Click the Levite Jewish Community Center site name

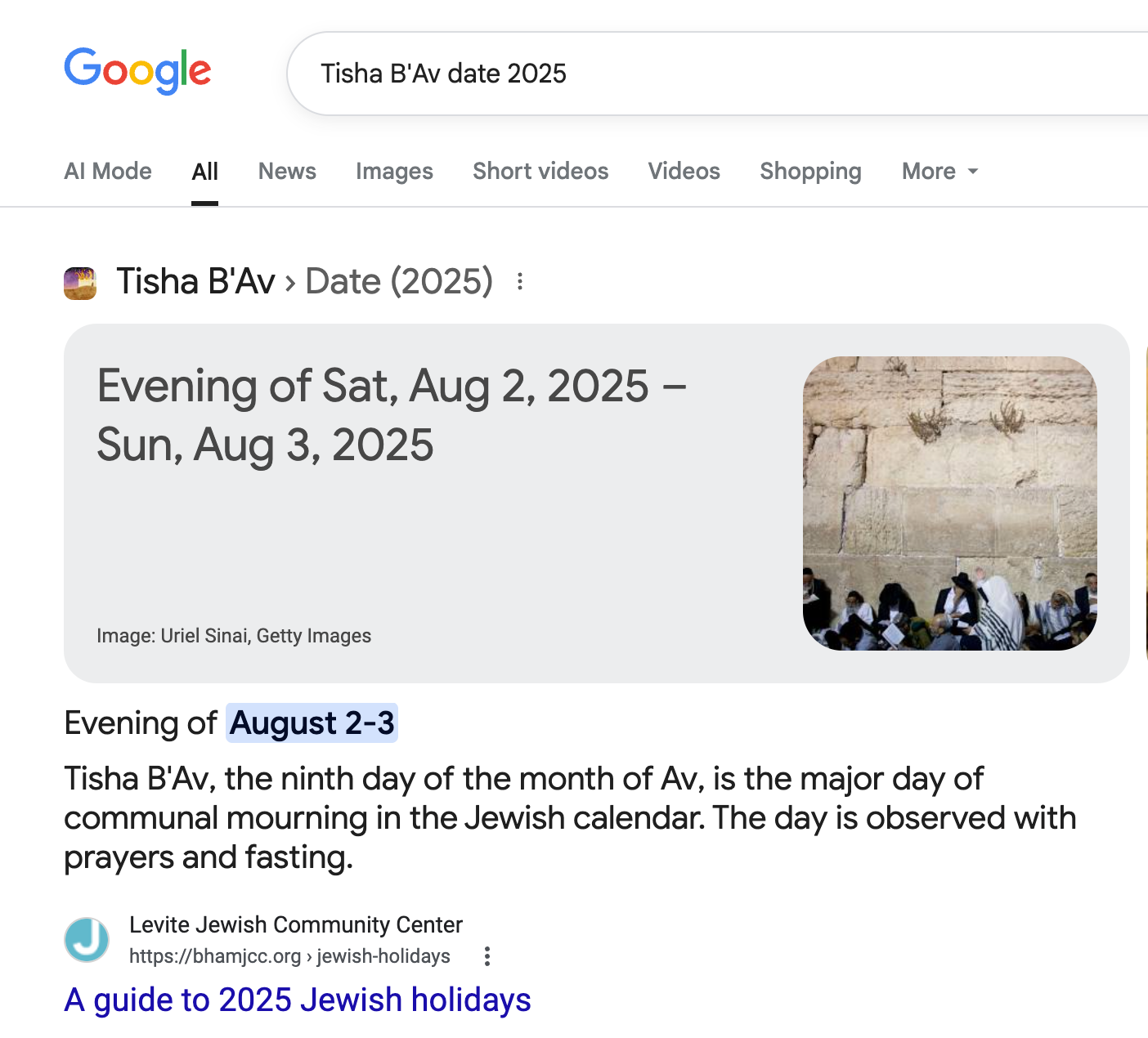[296, 924]
